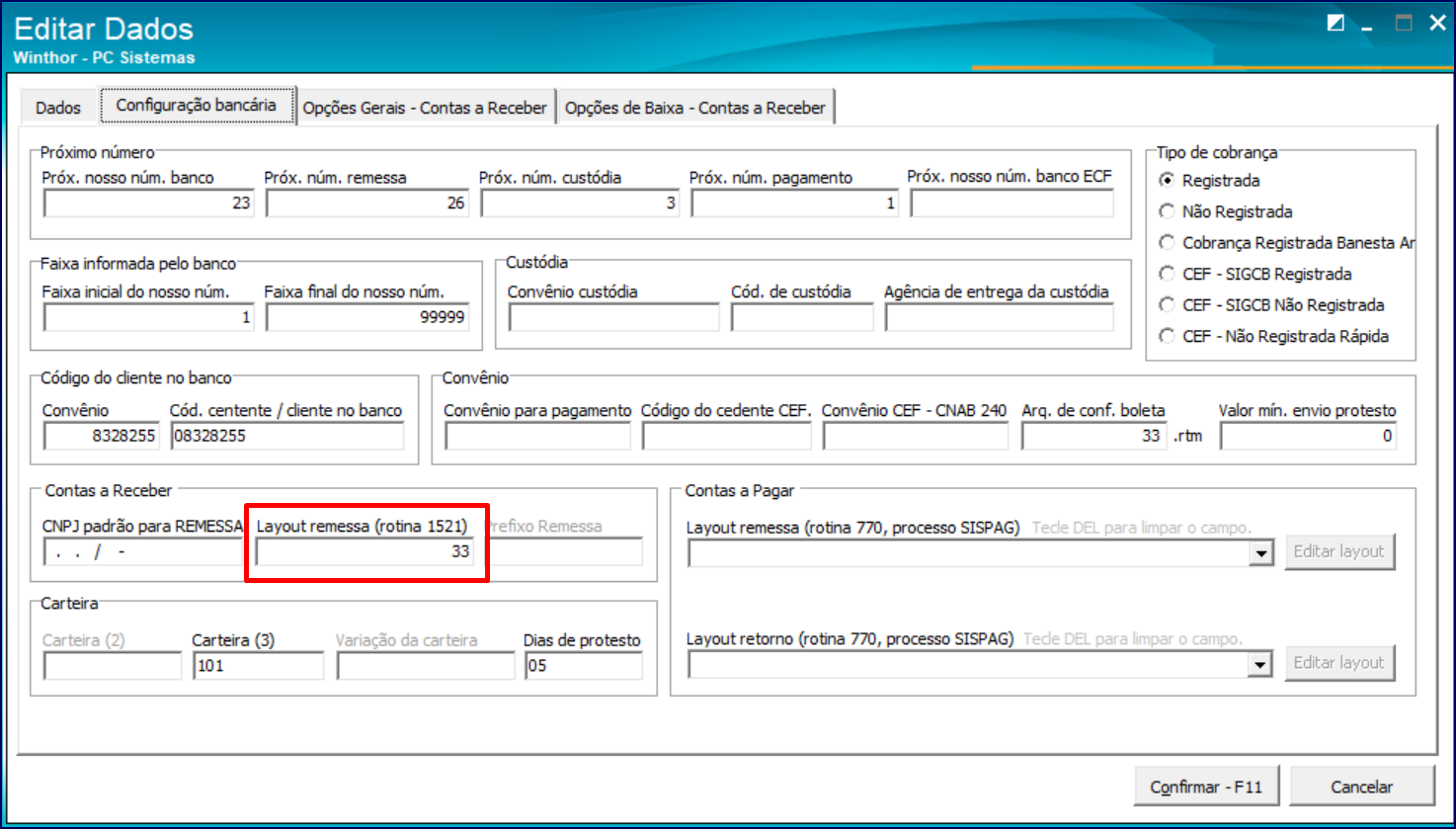Click the CNPJ padrão para REMESSA field
This screenshot has width=1456, height=829.
coord(143,551)
